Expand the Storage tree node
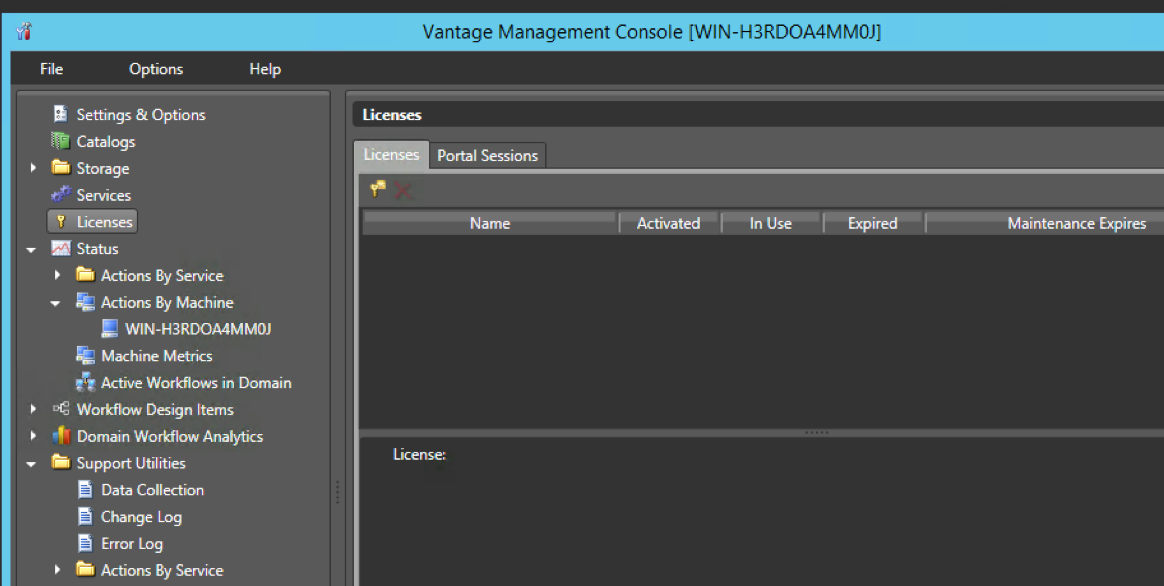This screenshot has width=1164, height=586. pyautogui.click(x=33, y=169)
